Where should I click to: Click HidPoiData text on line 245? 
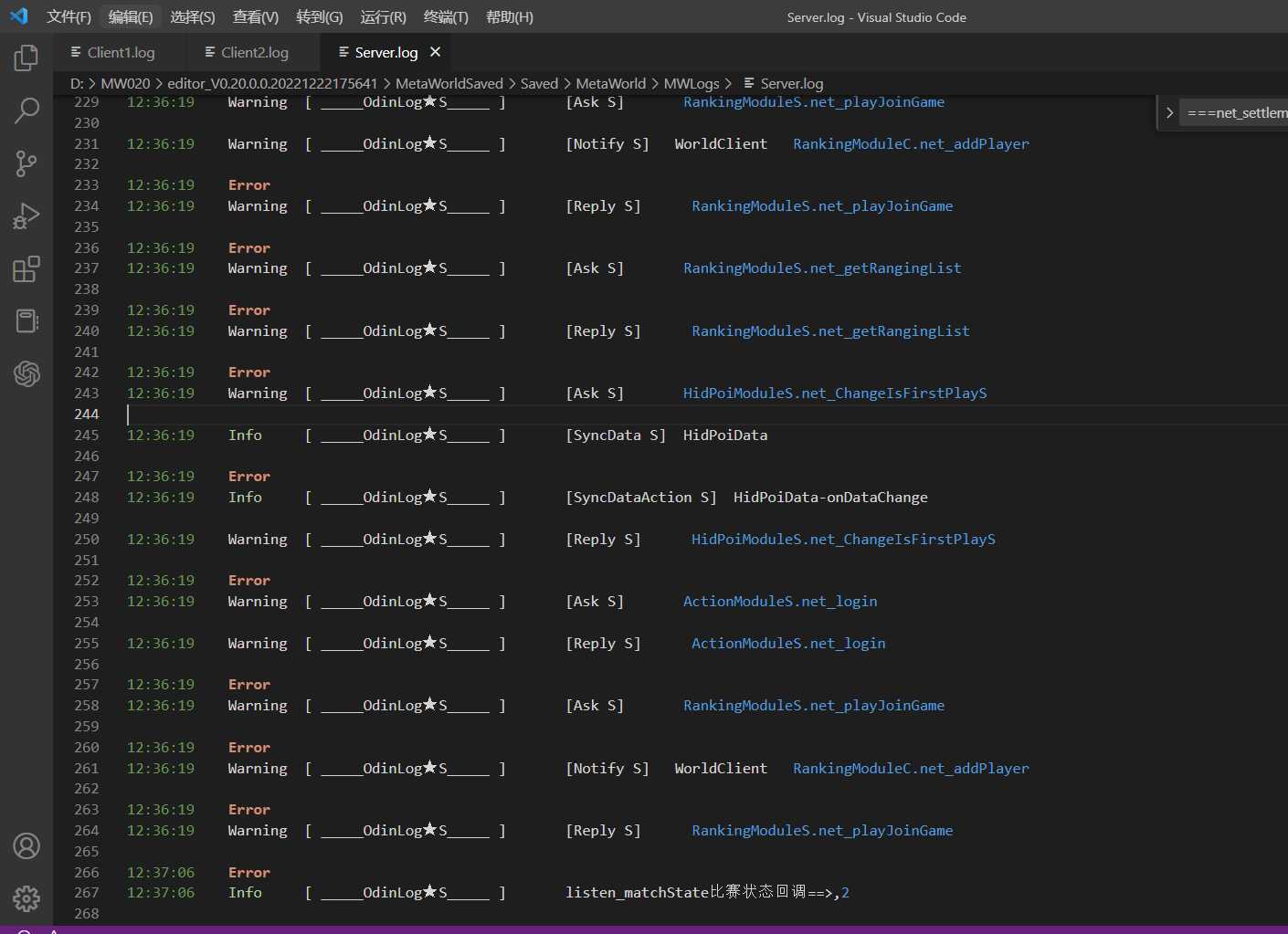pyautogui.click(x=725, y=436)
